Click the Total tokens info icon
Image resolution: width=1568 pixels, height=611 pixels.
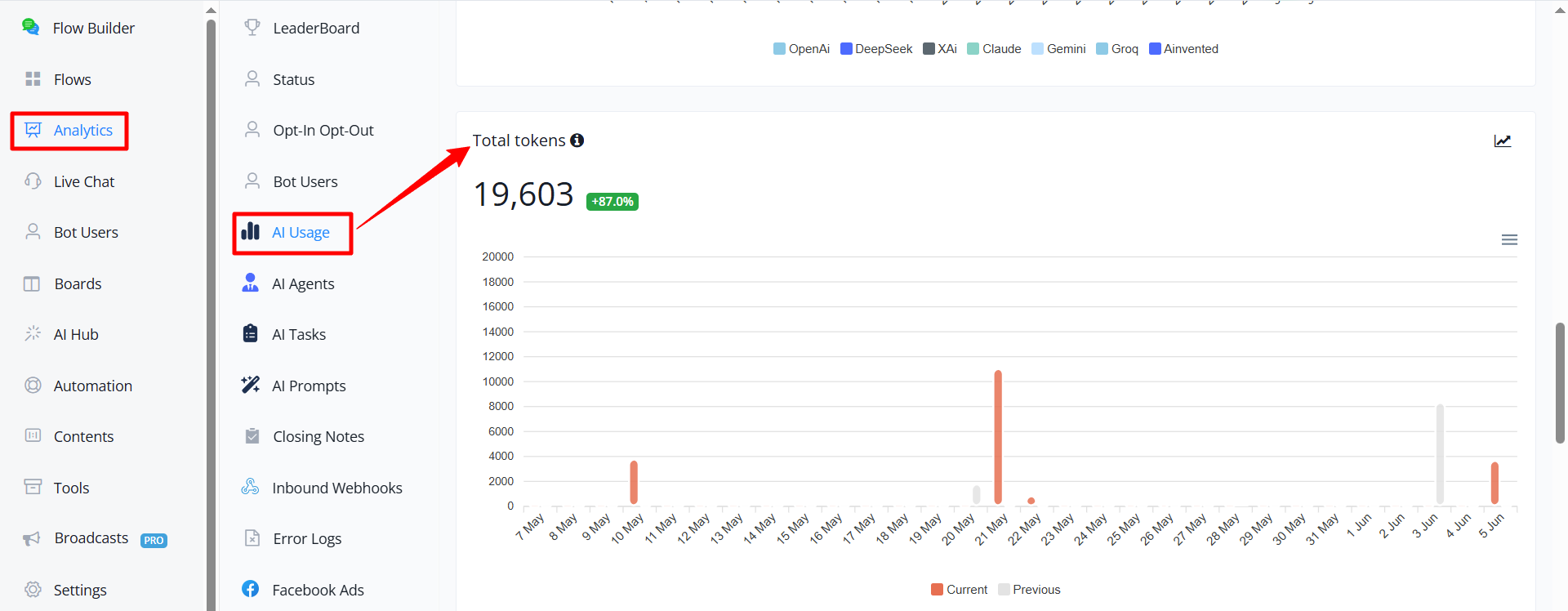coord(577,140)
